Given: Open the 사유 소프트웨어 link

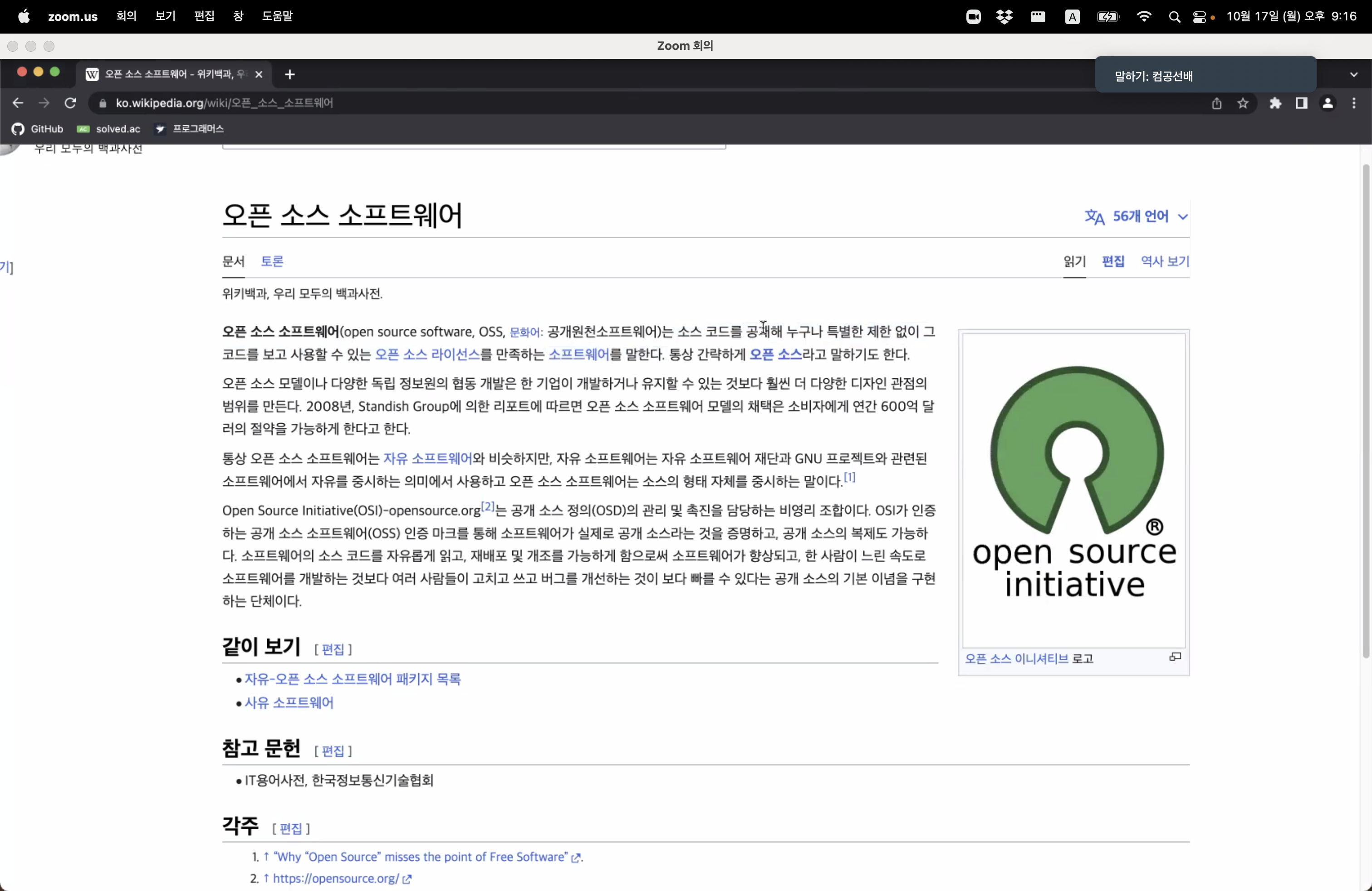Looking at the screenshot, I should (289, 703).
